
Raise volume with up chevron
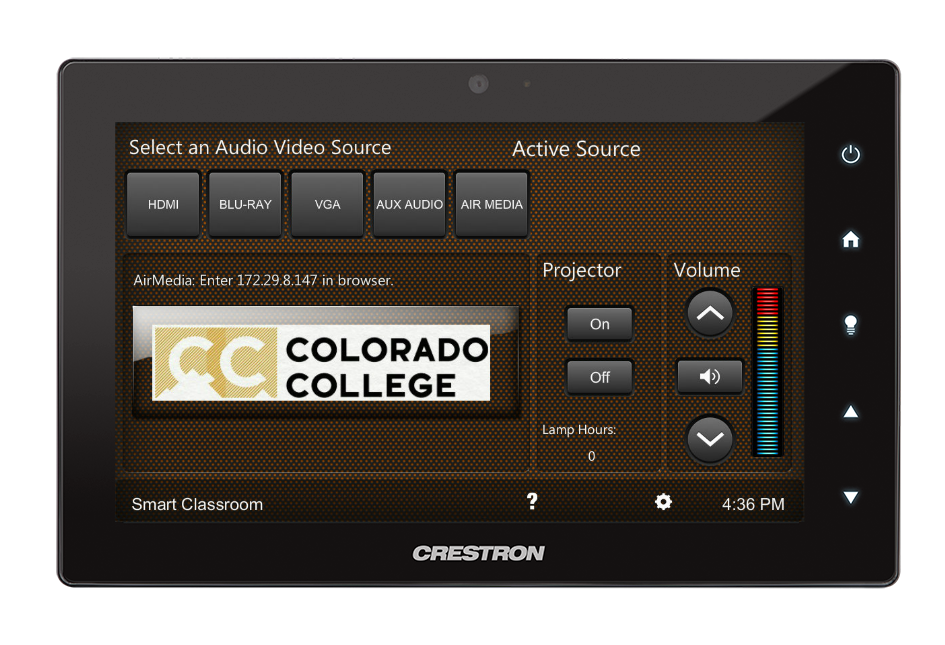click(x=710, y=313)
